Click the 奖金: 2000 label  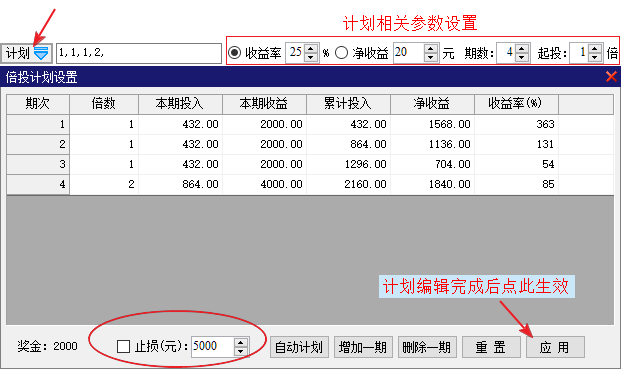coord(47,346)
